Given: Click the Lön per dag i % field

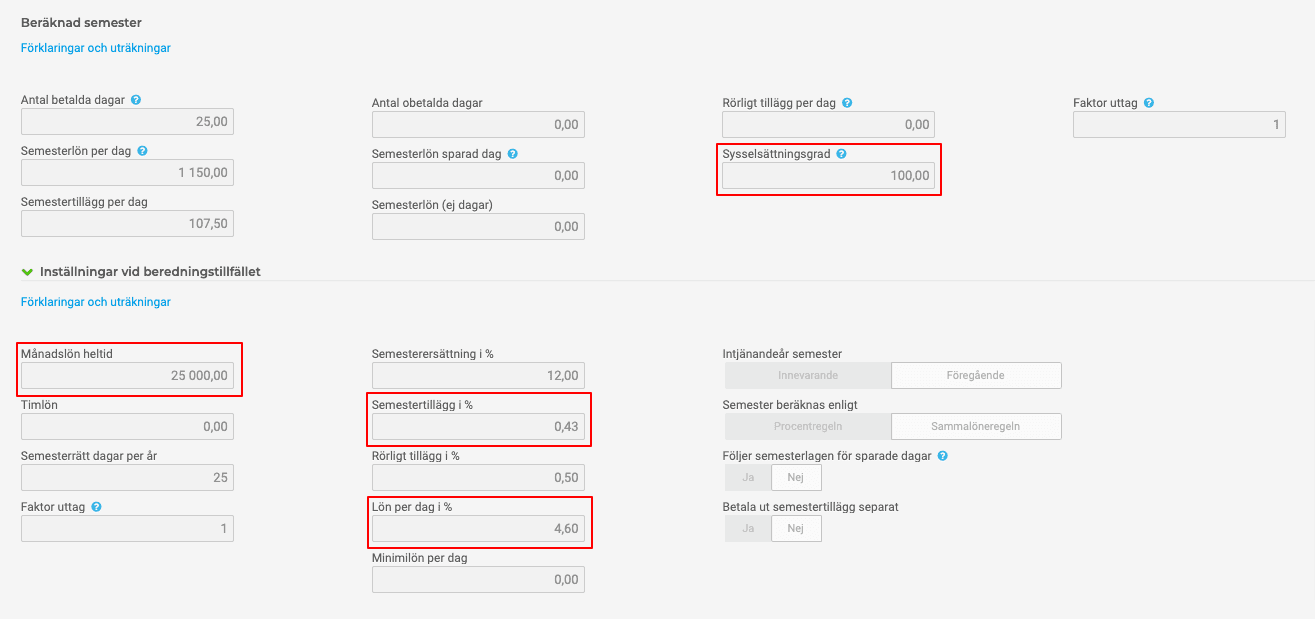Looking at the screenshot, I should pyautogui.click(x=478, y=528).
